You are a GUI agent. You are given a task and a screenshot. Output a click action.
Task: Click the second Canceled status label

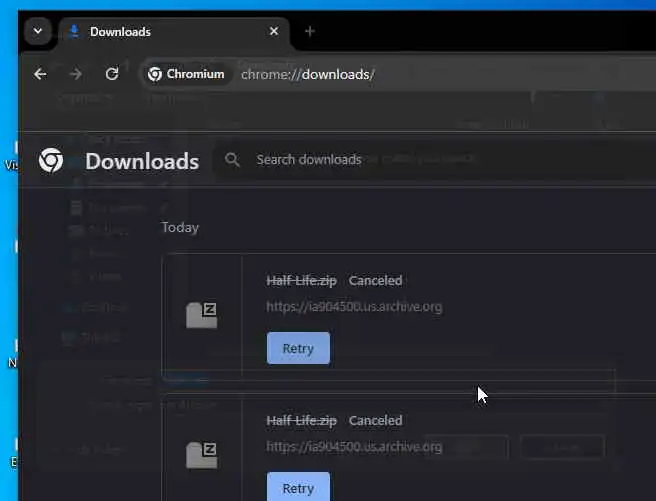[x=375, y=421]
